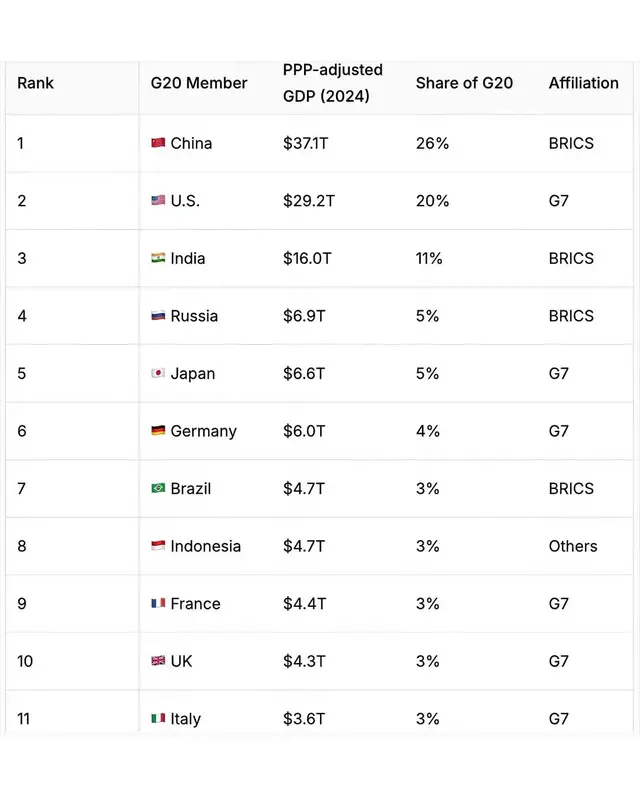Click the India flag icon

(x=158, y=258)
